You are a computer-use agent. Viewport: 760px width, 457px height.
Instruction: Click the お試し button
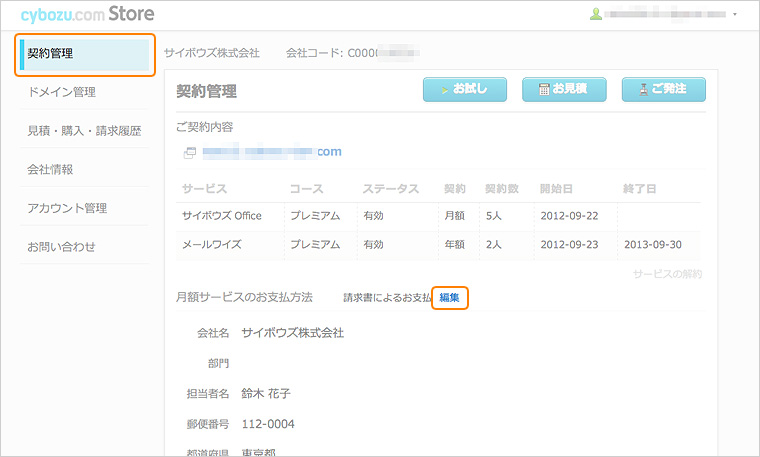pos(465,89)
